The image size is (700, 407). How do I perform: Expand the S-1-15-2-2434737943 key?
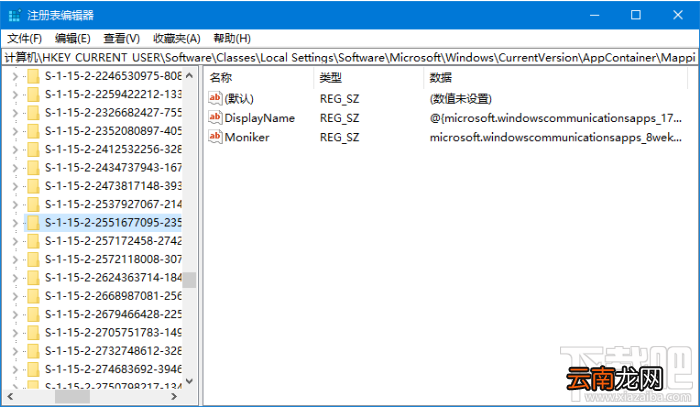click(x=15, y=168)
